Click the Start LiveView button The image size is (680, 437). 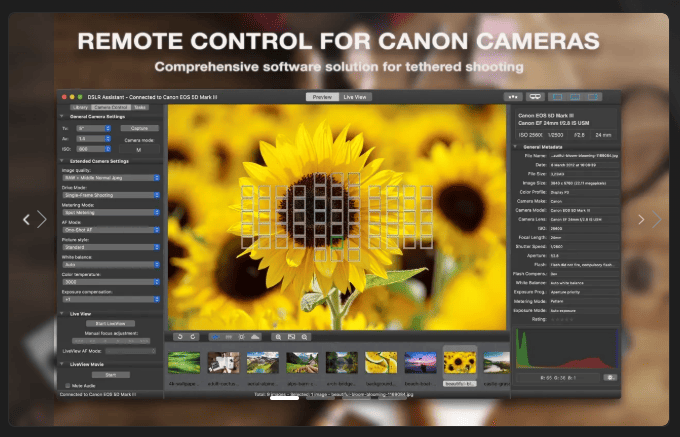(x=111, y=323)
